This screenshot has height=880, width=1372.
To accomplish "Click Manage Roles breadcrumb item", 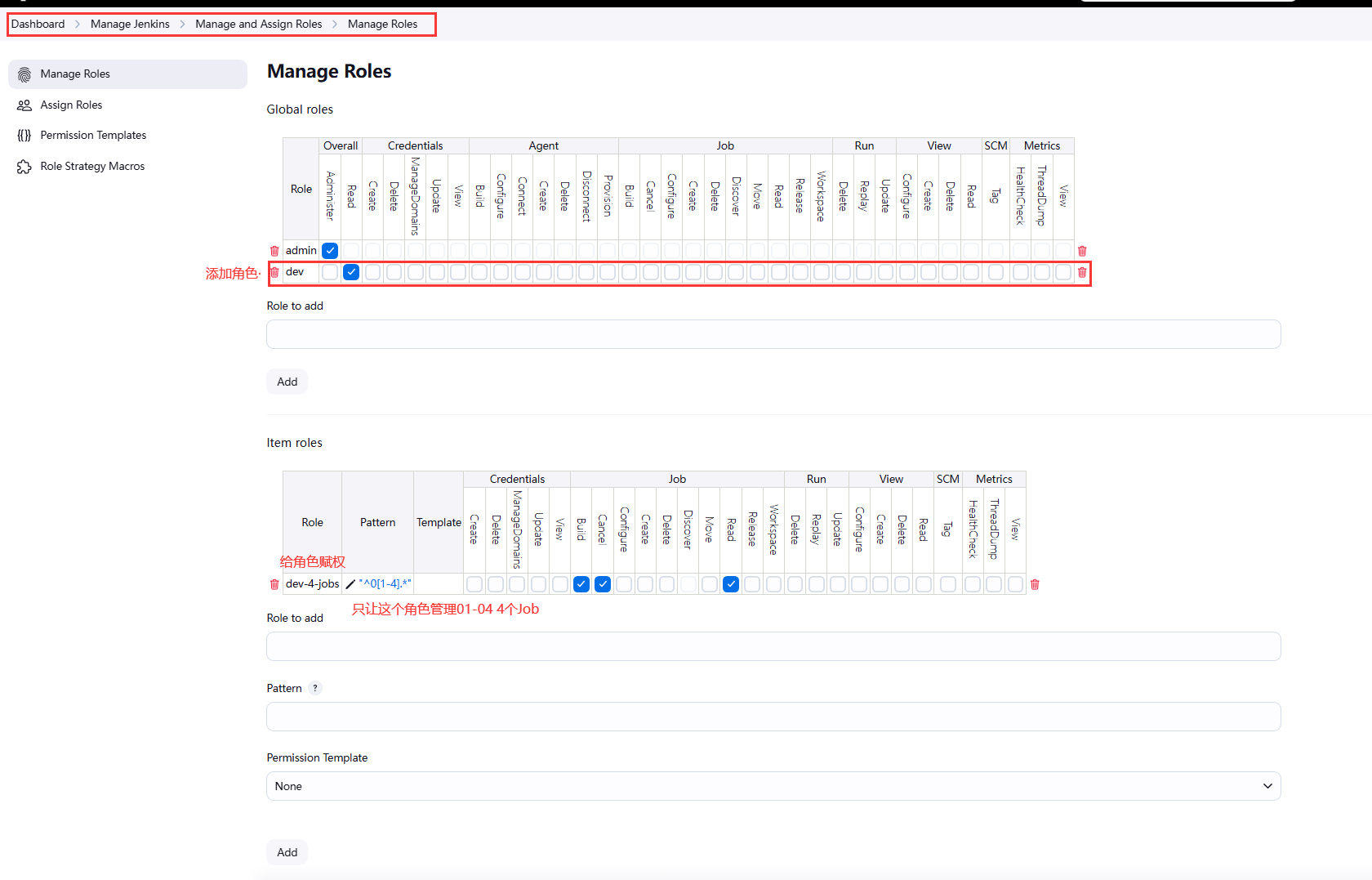I will tap(382, 24).
